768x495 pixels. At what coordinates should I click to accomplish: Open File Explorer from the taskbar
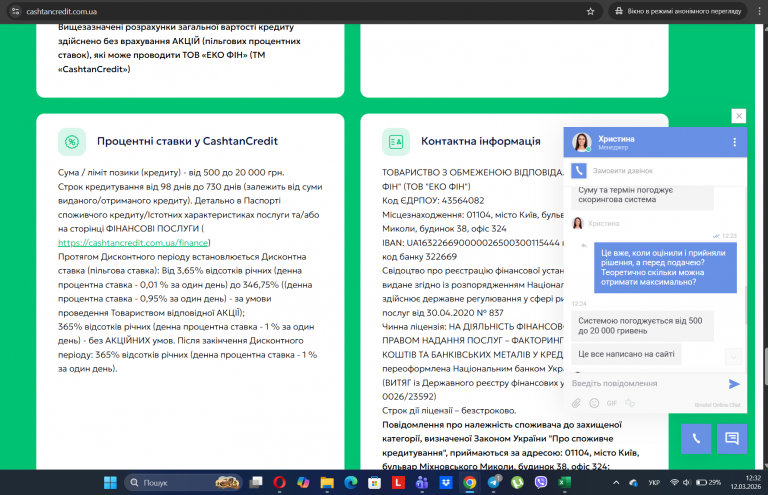[x=327, y=483]
